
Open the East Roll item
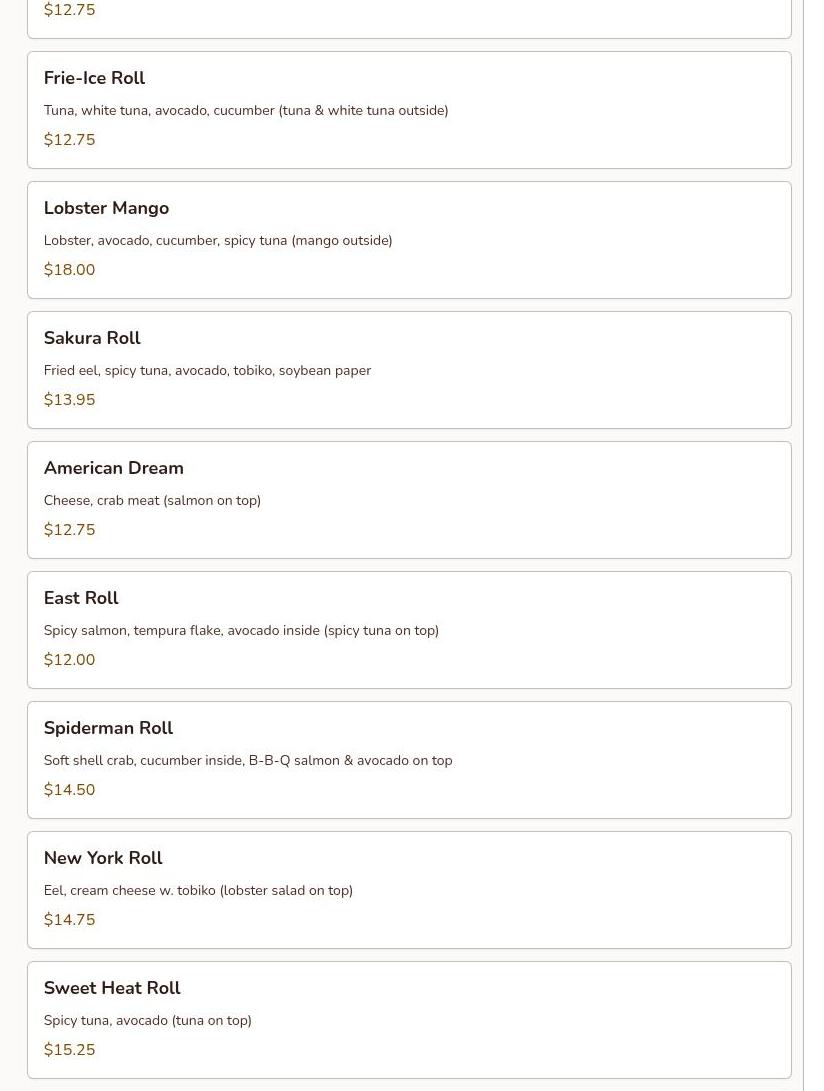409,630
